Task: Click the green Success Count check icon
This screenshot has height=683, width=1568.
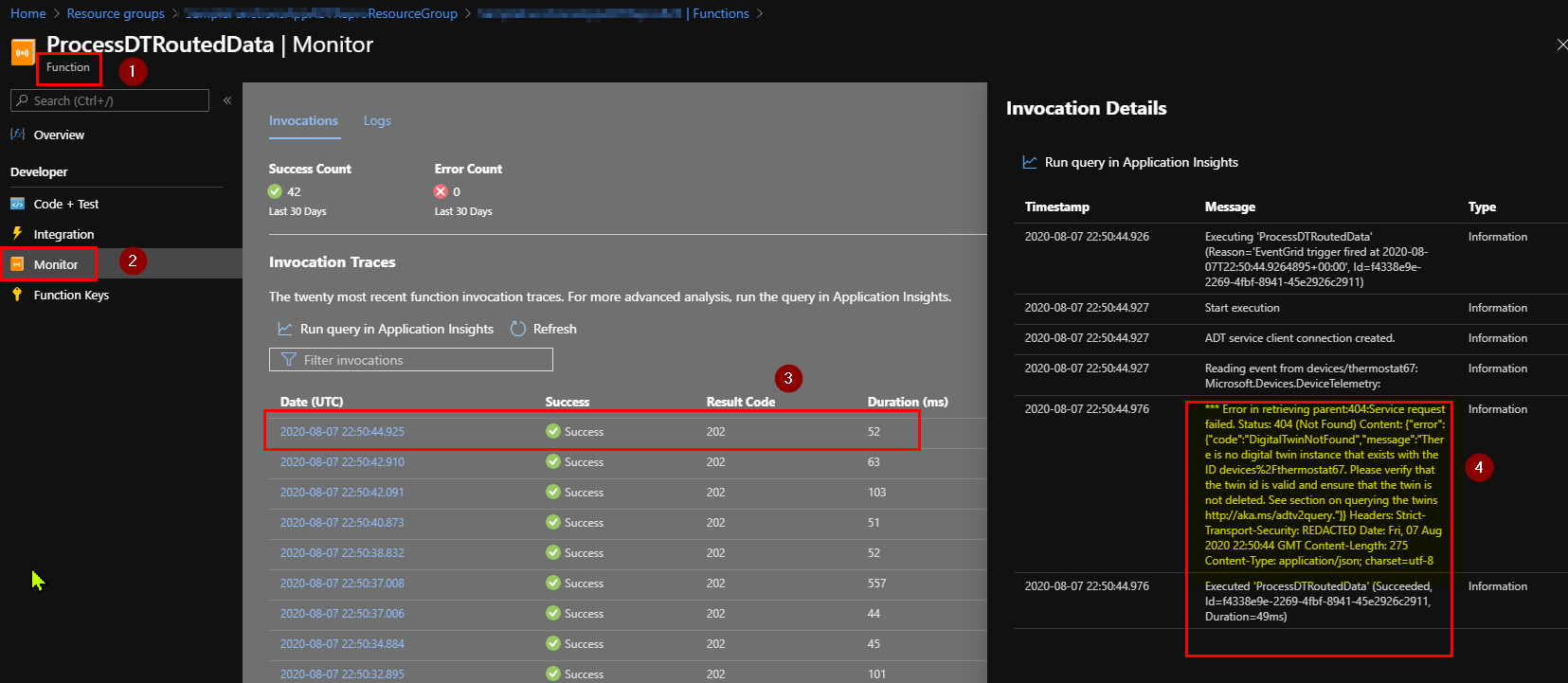Action: tap(275, 191)
